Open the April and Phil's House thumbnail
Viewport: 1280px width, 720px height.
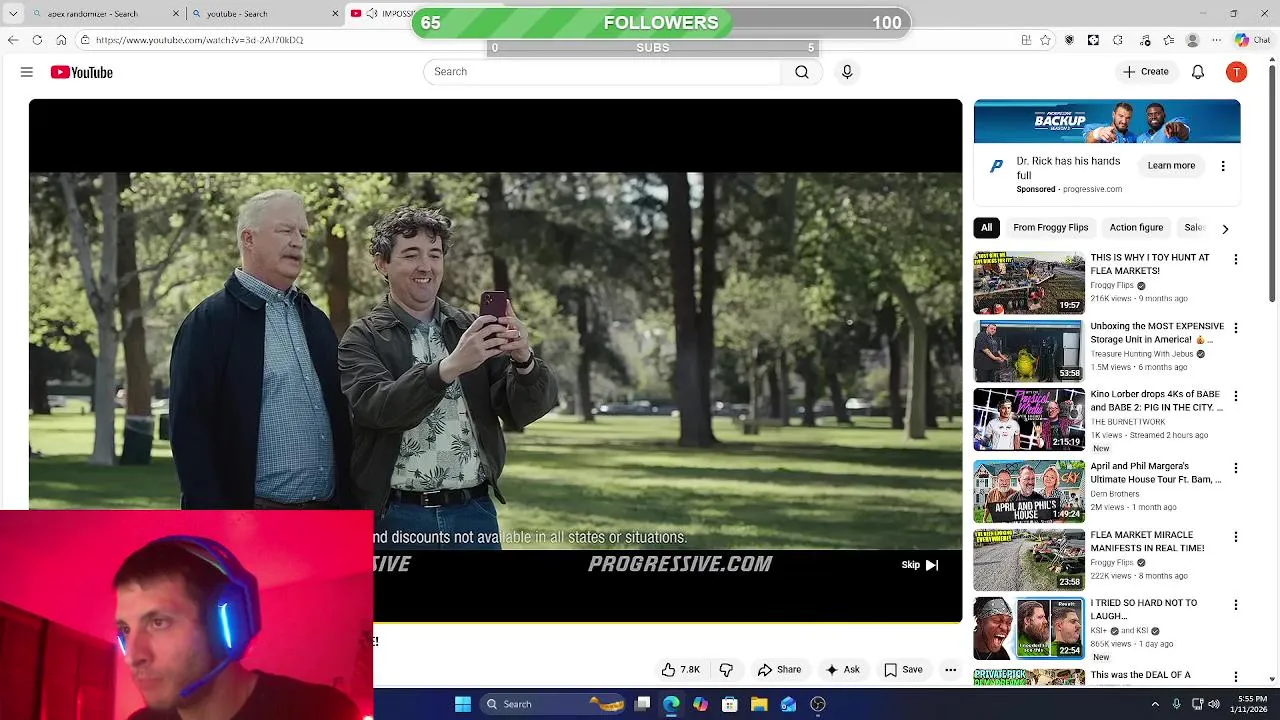click(1029, 491)
